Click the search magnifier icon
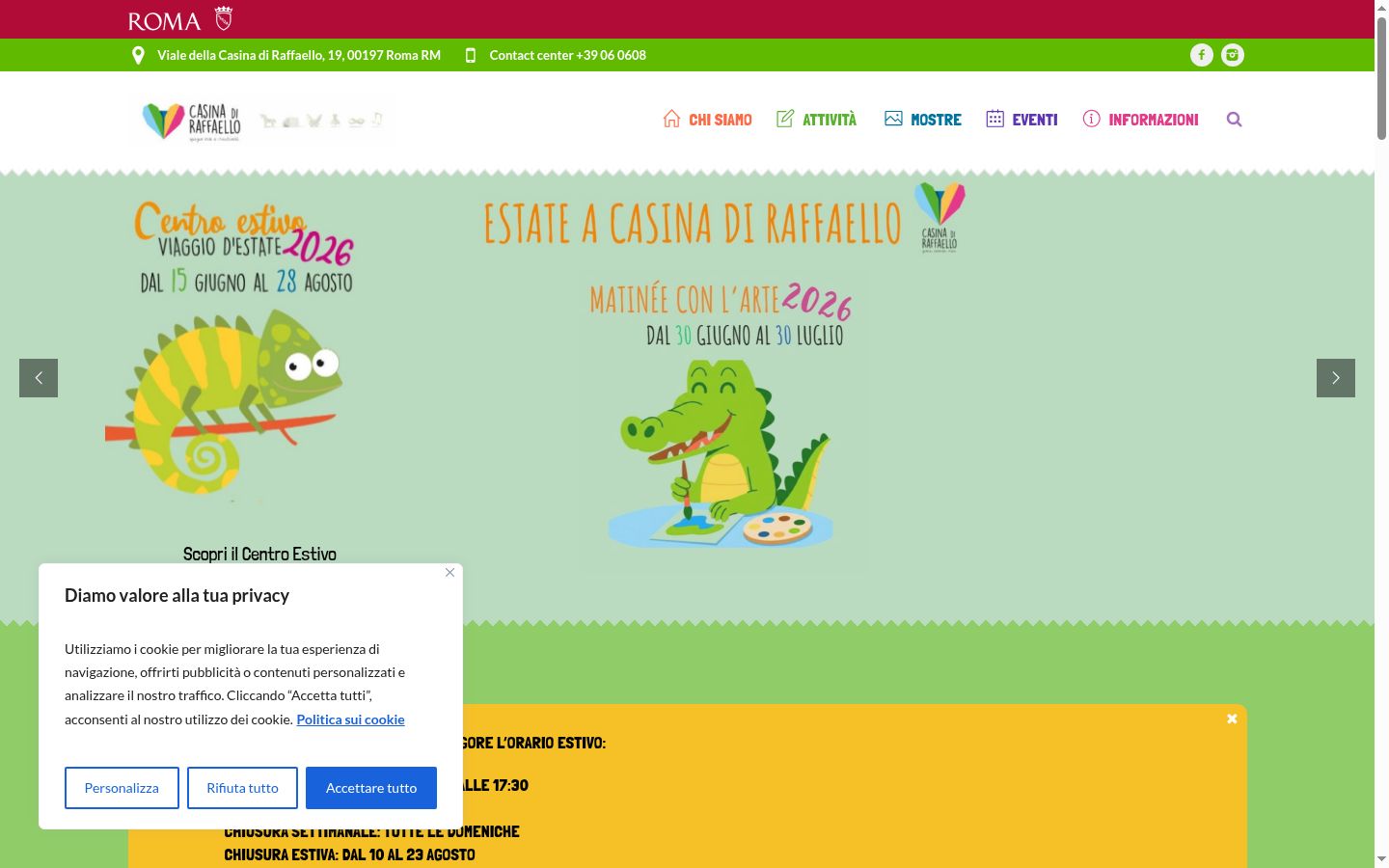 coord(1234,120)
